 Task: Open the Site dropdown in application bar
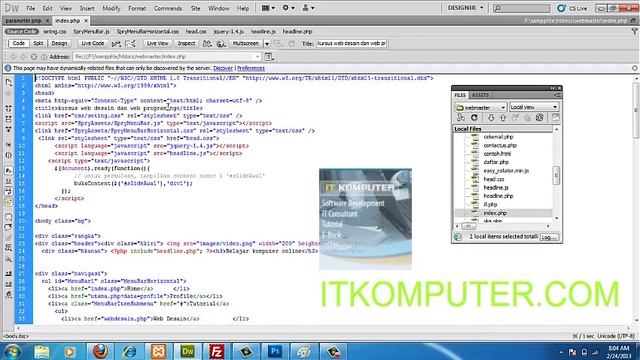pyautogui.click(x=308, y=8)
